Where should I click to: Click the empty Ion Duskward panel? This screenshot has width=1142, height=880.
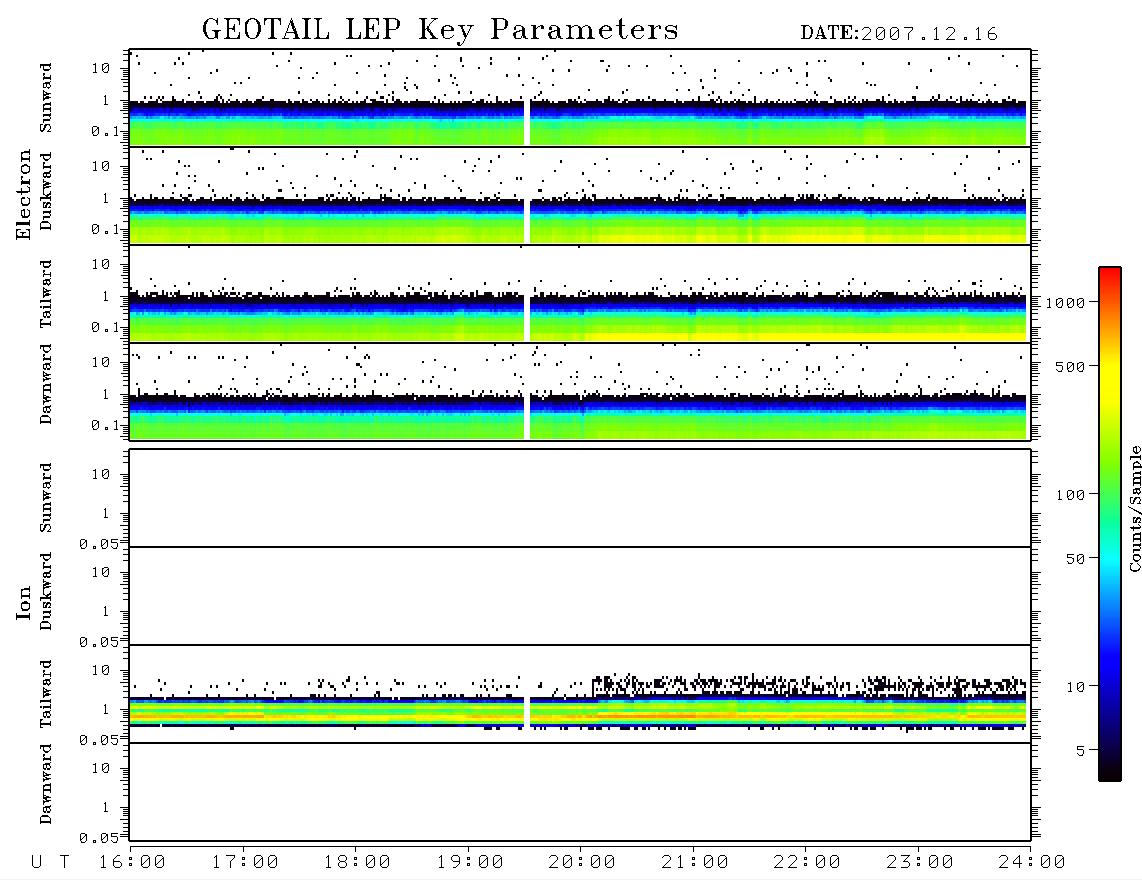[580, 596]
